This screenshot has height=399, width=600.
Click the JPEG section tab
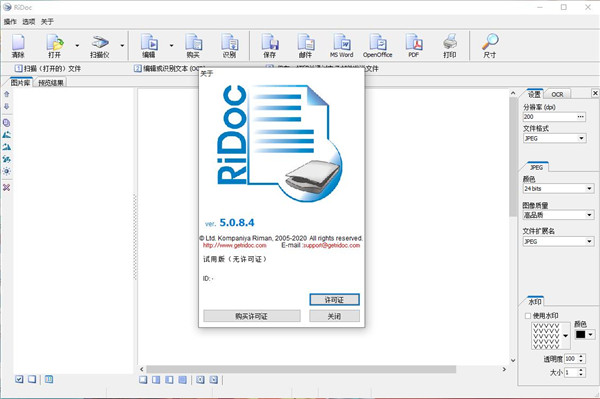536,168
